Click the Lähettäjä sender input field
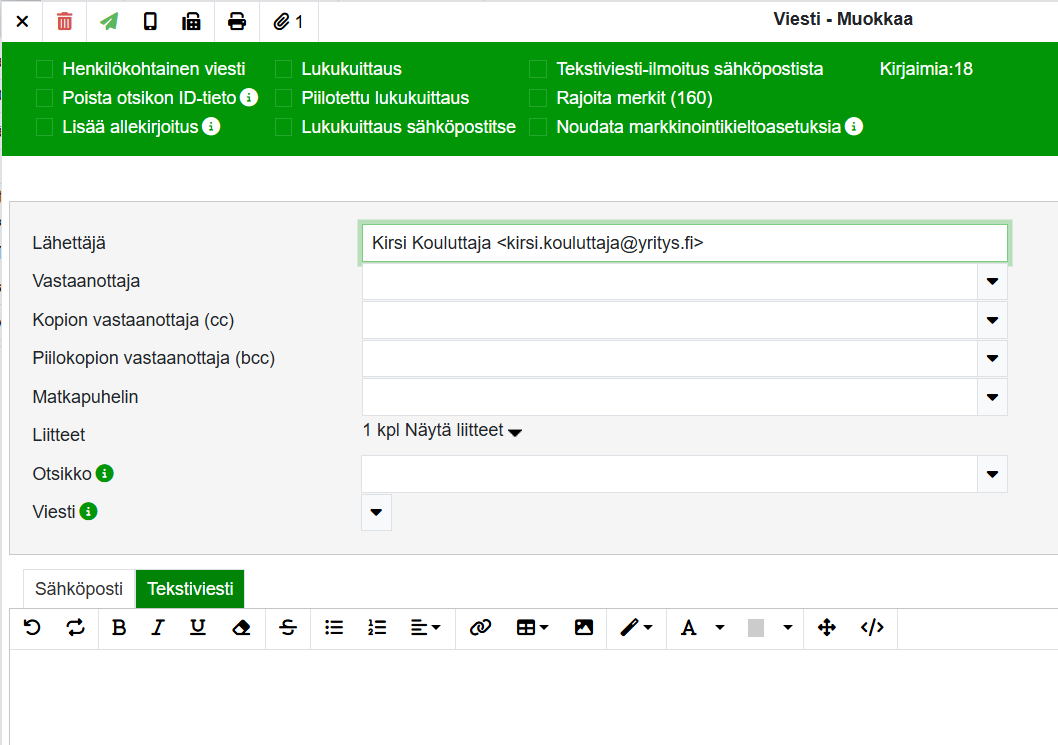The image size is (1058, 745). (684, 243)
